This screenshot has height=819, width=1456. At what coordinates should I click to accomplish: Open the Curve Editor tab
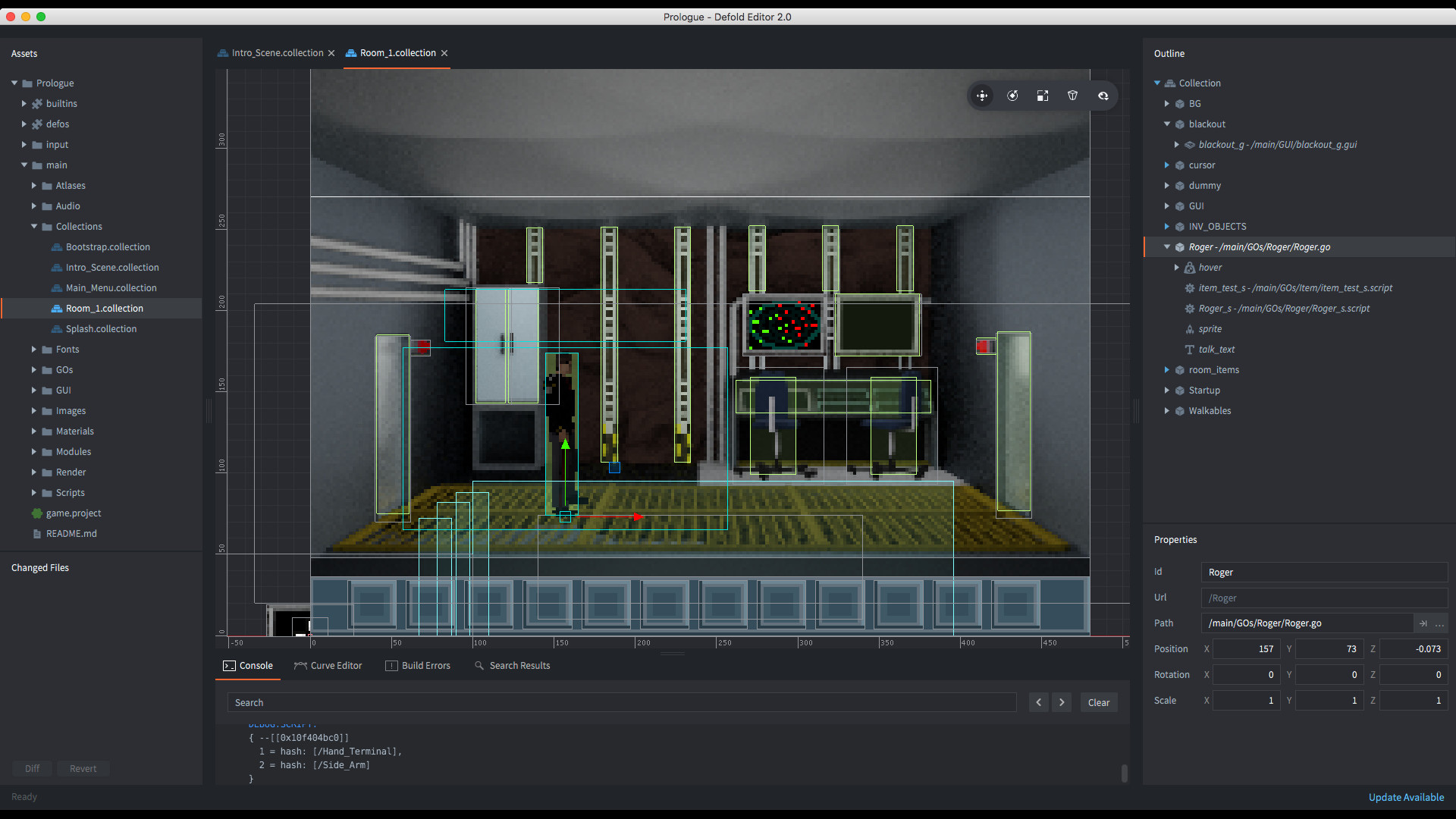pos(334,665)
